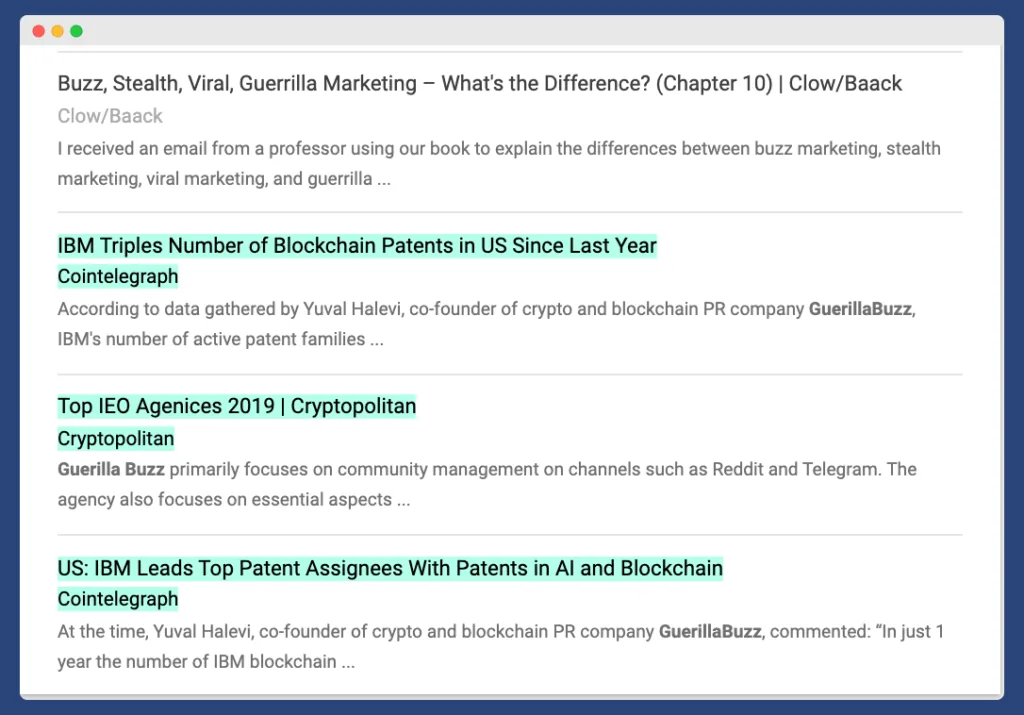Click the window title bar area
1024x715 pixels.
tap(500, 31)
